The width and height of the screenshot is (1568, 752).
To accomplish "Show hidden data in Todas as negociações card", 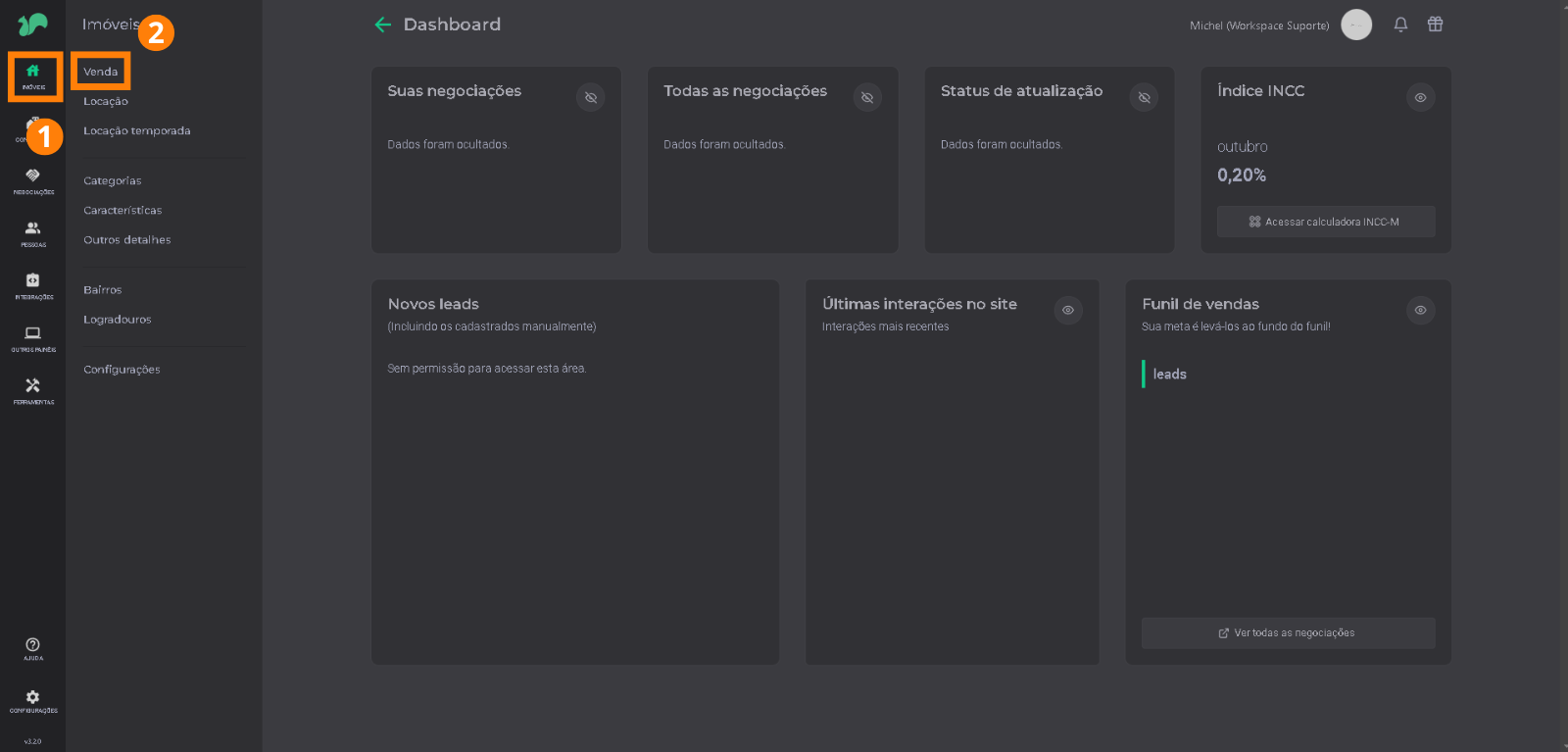I will (867, 97).
